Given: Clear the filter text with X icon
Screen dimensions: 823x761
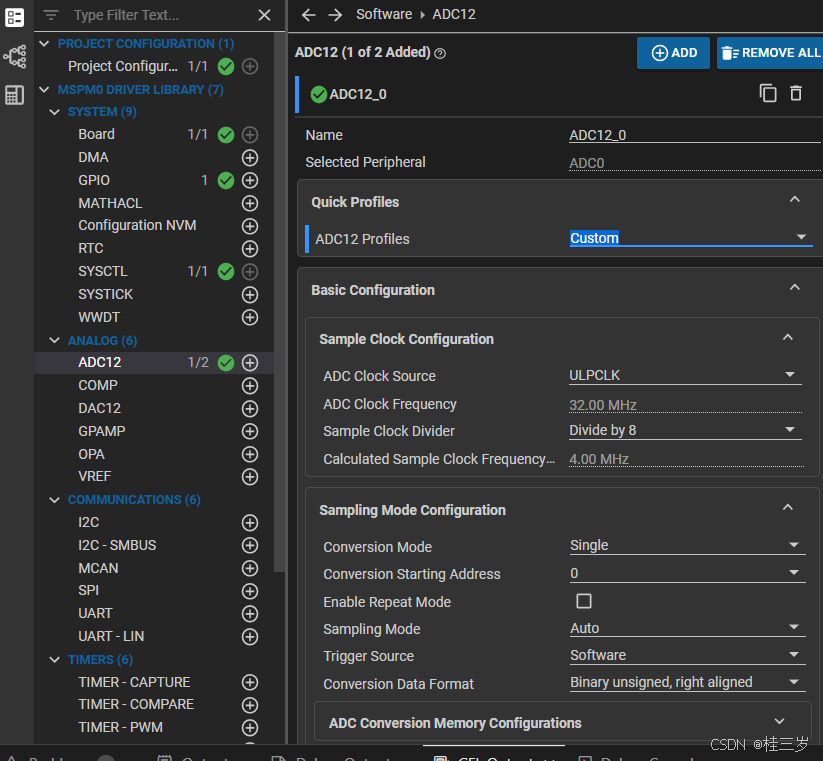Looking at the screenshot, I should tap(265, 15).
